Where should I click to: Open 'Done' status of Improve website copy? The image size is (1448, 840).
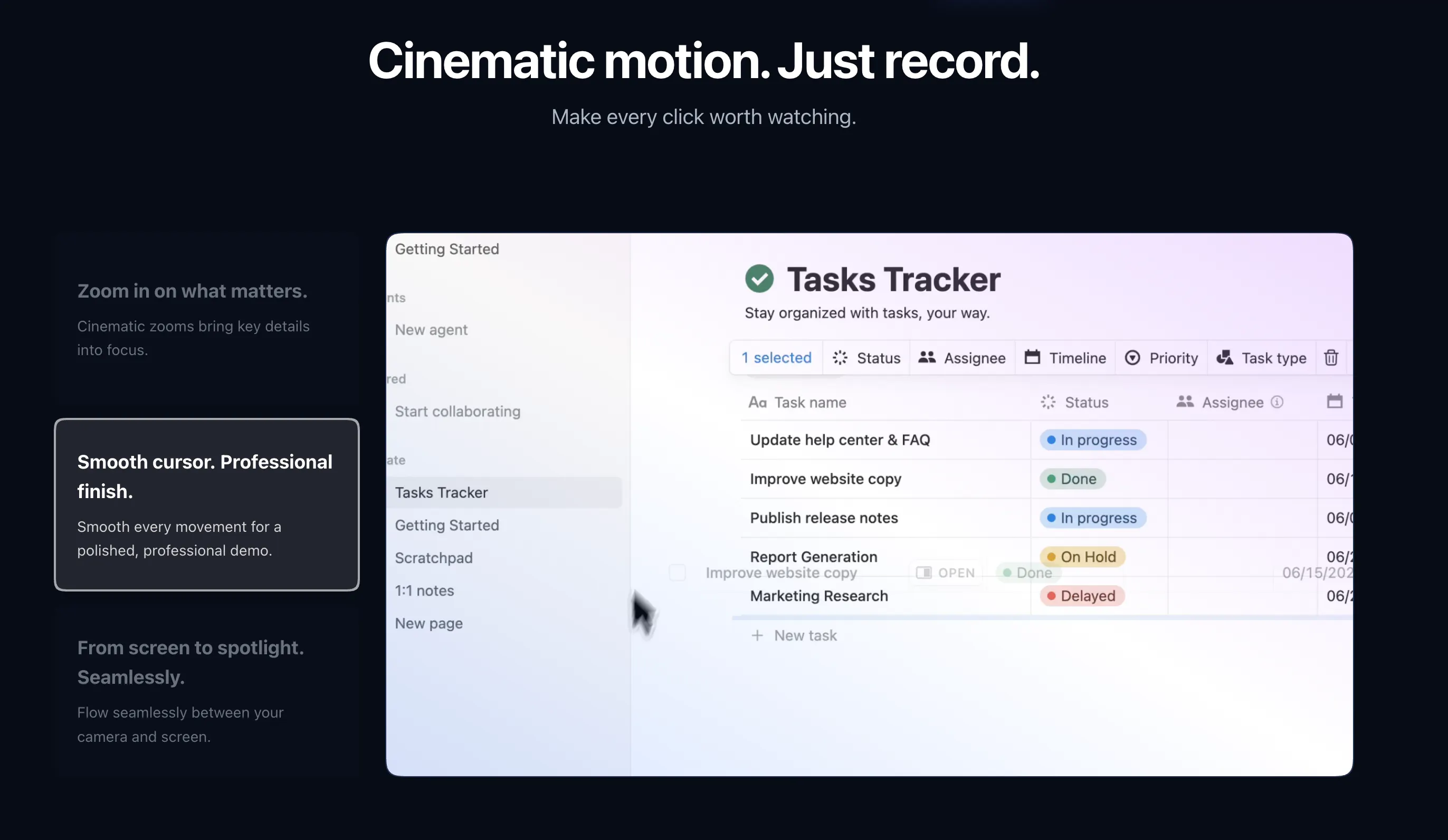click(1072, 479)
